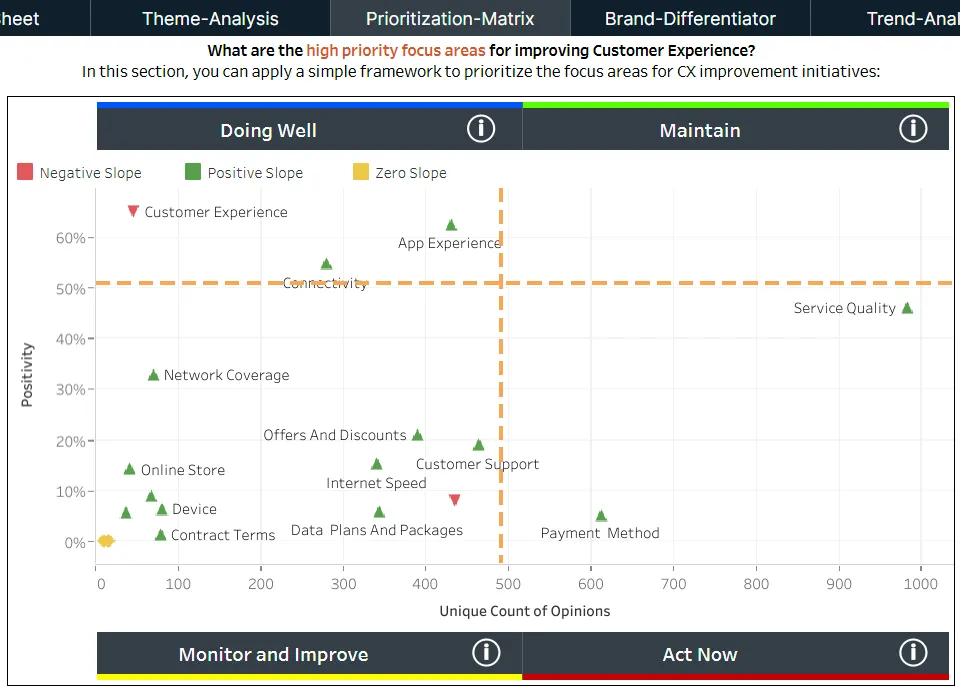Toggle the Positive Slope legend item
Viewport: 960px width, 693px height.
point(244,172)
